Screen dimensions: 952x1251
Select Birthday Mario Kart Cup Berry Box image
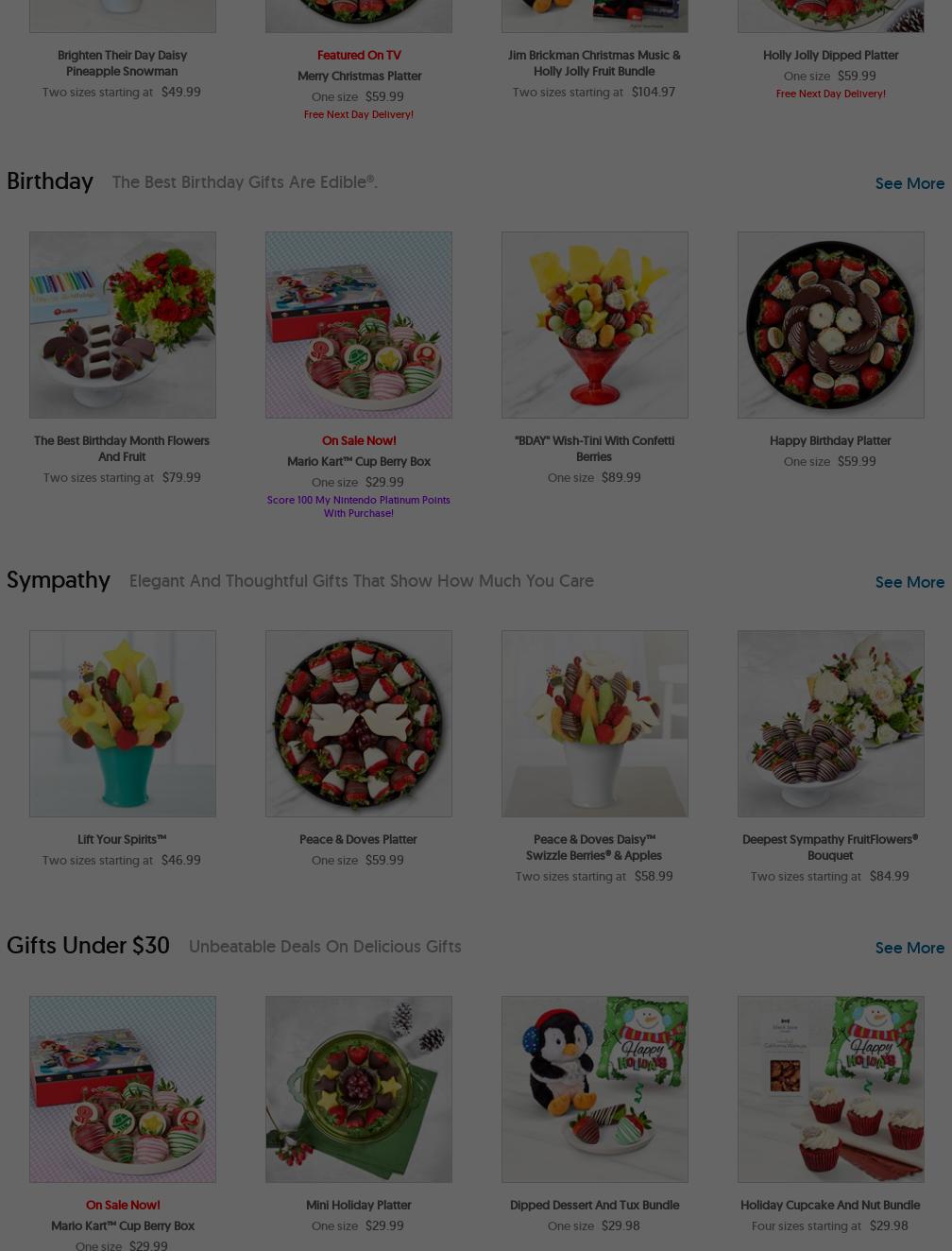359,325
